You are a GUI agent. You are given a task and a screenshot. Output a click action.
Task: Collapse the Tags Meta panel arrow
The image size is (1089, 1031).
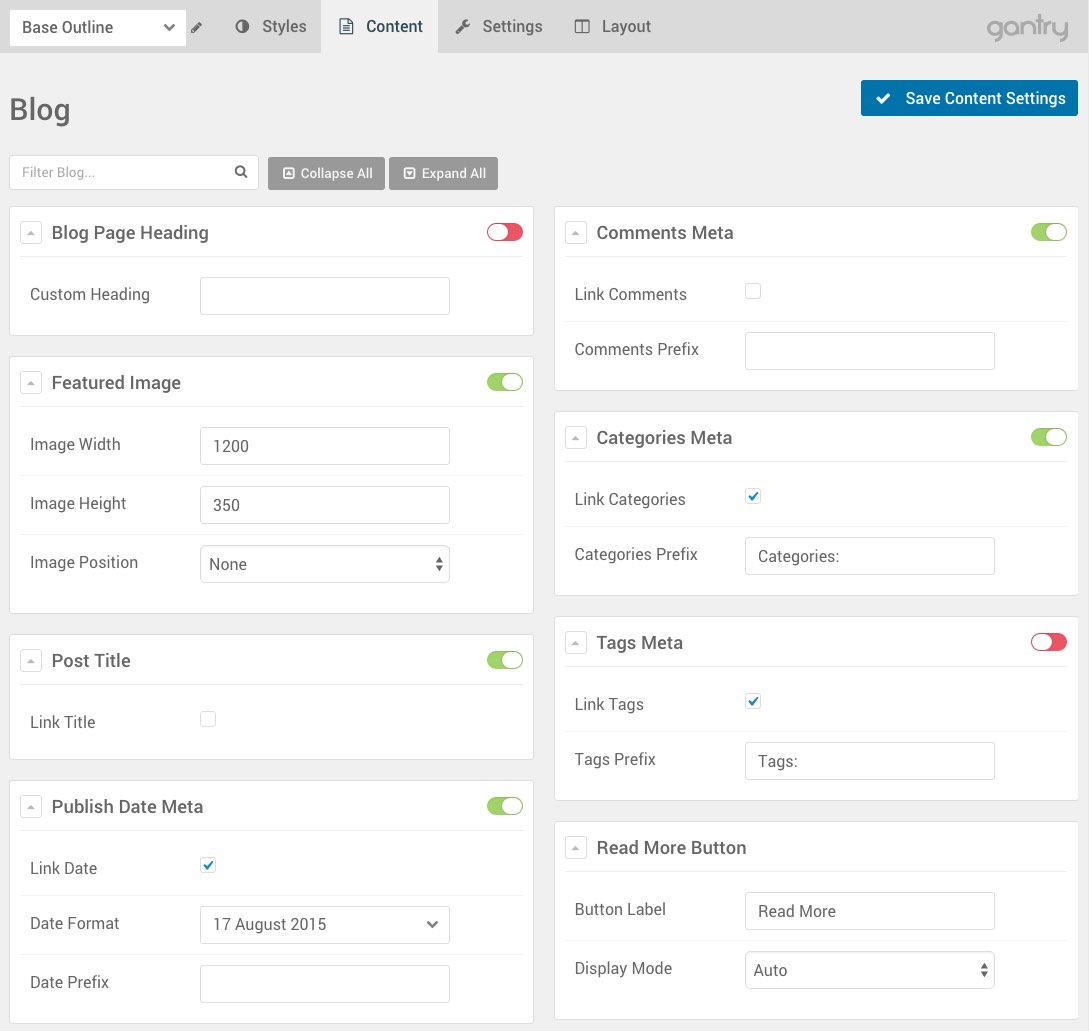576,643
